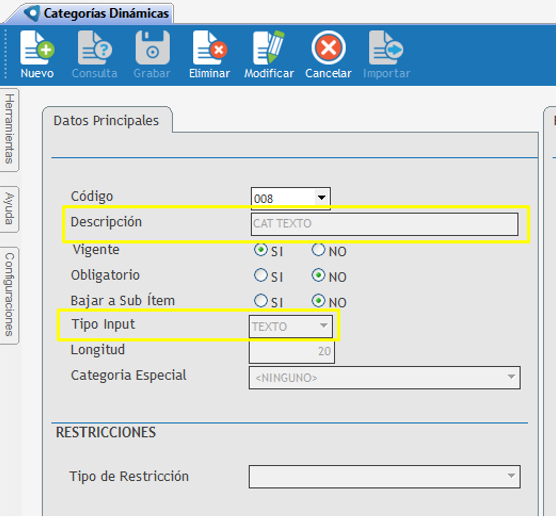
Task: Click the Consulta toolbar icon
Action: (95, 48)
